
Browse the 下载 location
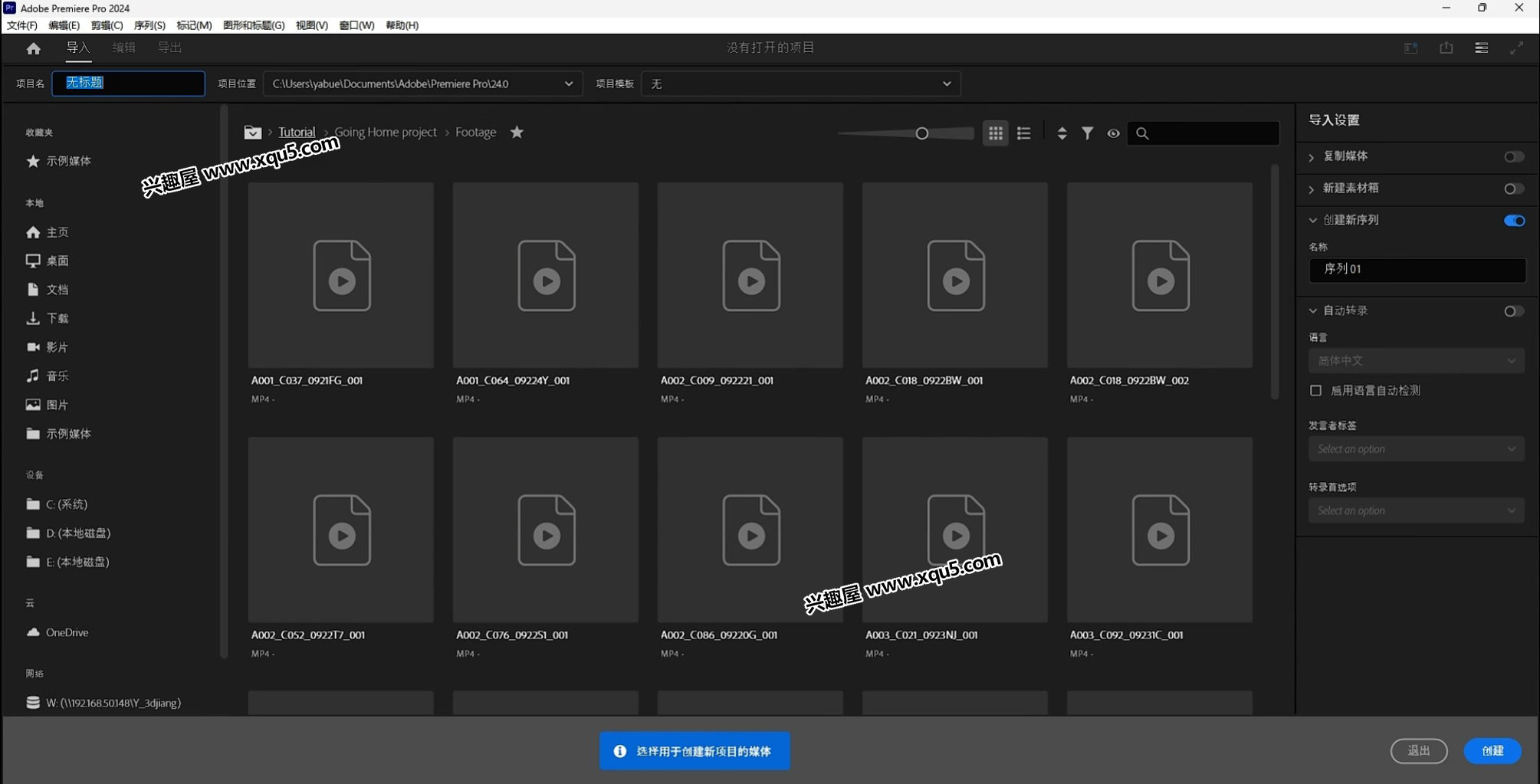48,318
